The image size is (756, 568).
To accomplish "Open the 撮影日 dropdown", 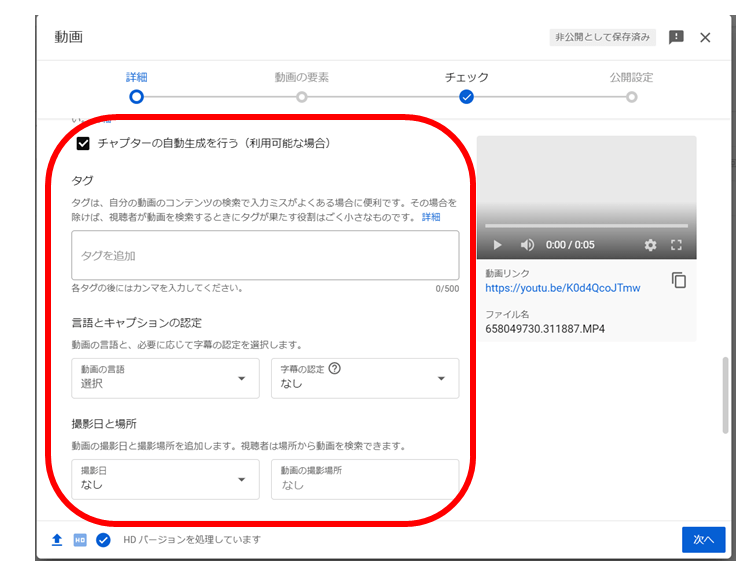I will [165, 479].
